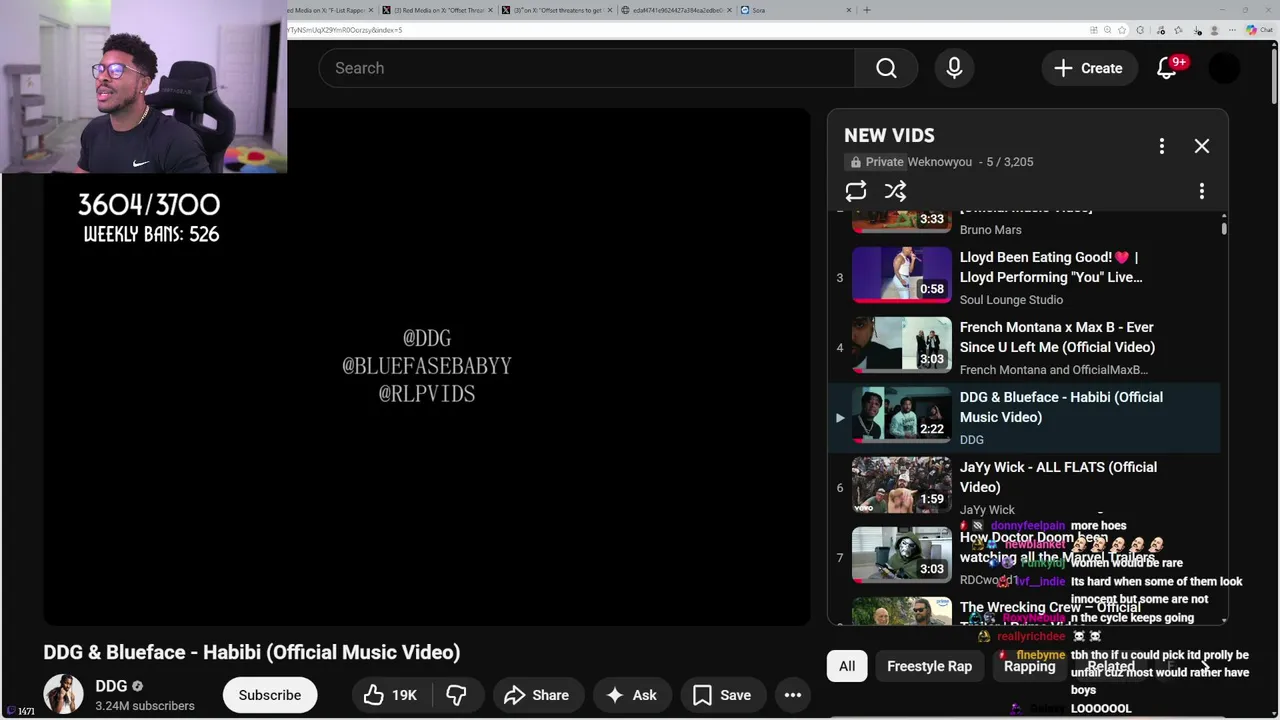Switch to the "Red Media on X: Offset Threat" tab

tap(435, 10)
